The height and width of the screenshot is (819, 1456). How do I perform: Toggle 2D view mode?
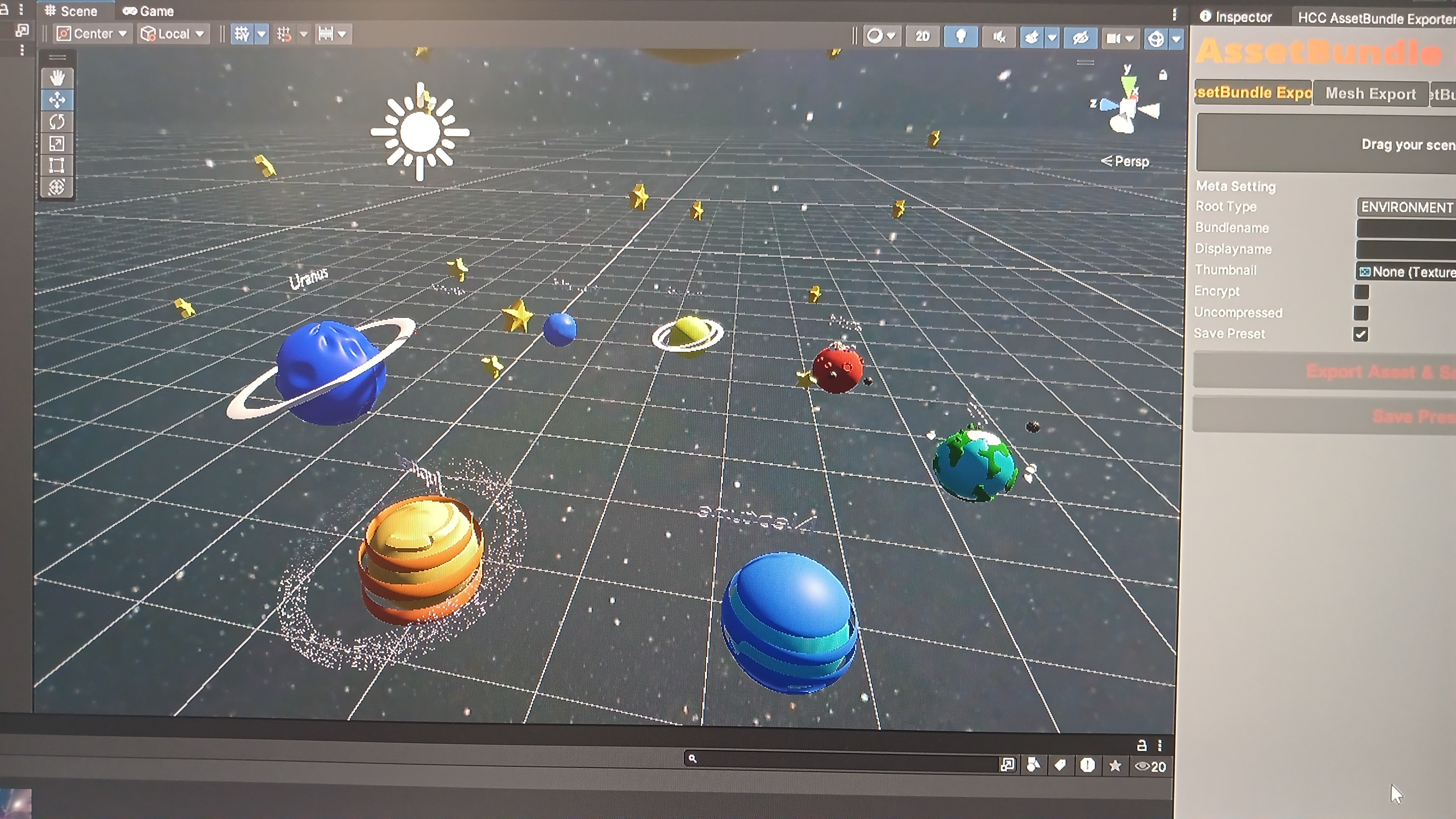(x=923, y=36)
